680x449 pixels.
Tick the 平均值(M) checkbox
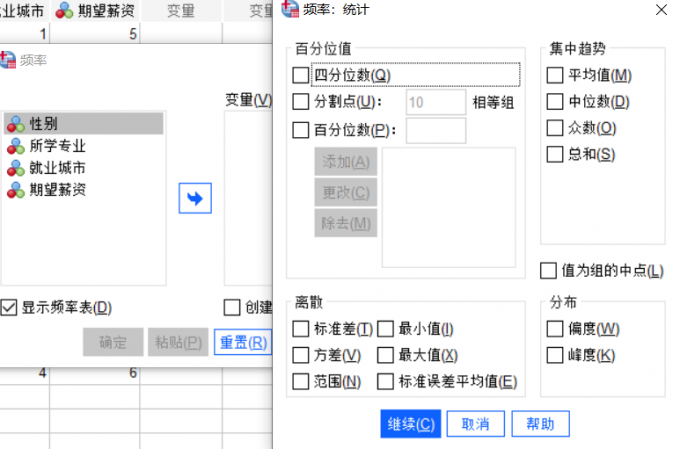tap(555, 75)
